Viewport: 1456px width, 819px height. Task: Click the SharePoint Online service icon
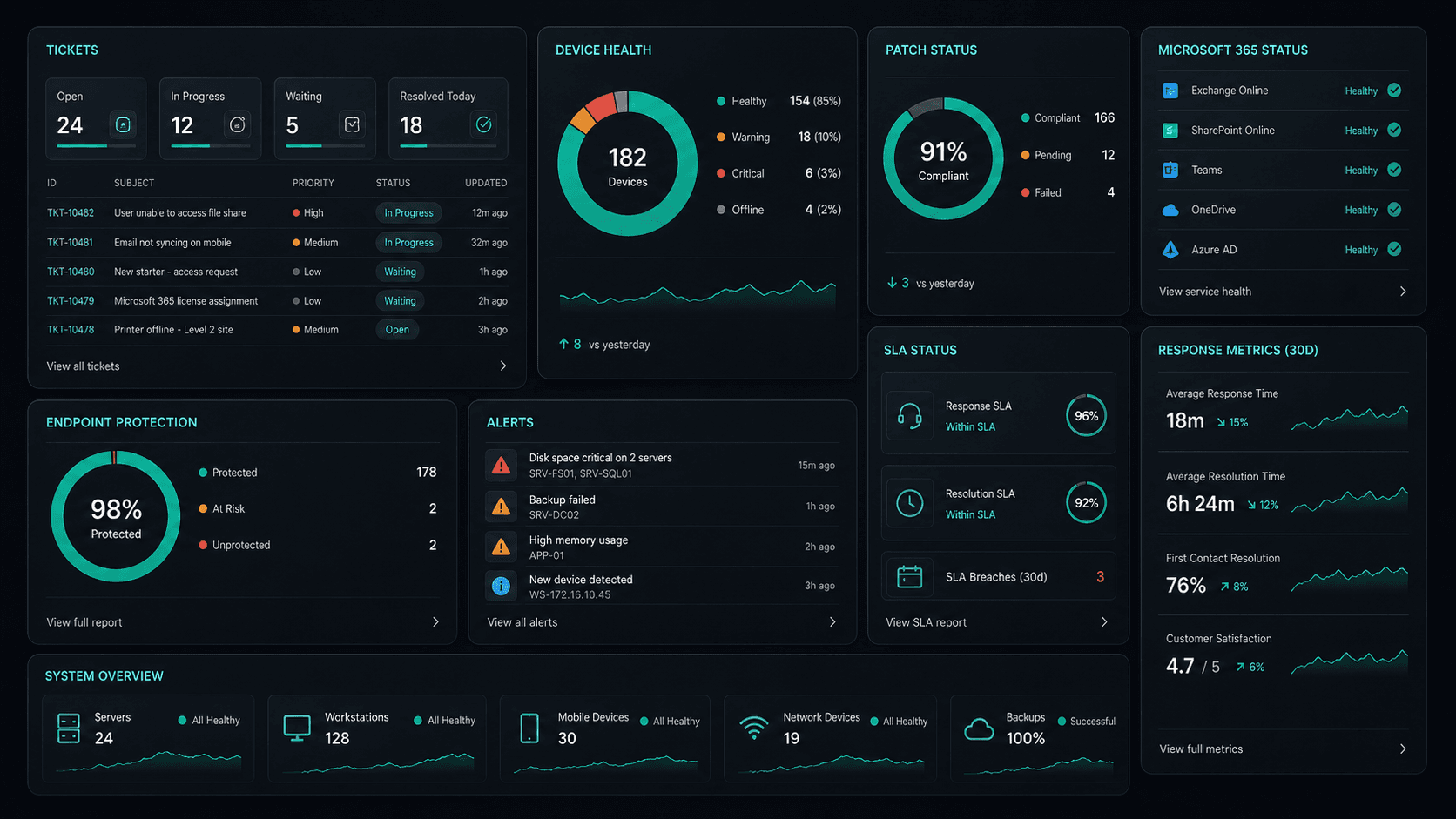[x=1170, y=131]
